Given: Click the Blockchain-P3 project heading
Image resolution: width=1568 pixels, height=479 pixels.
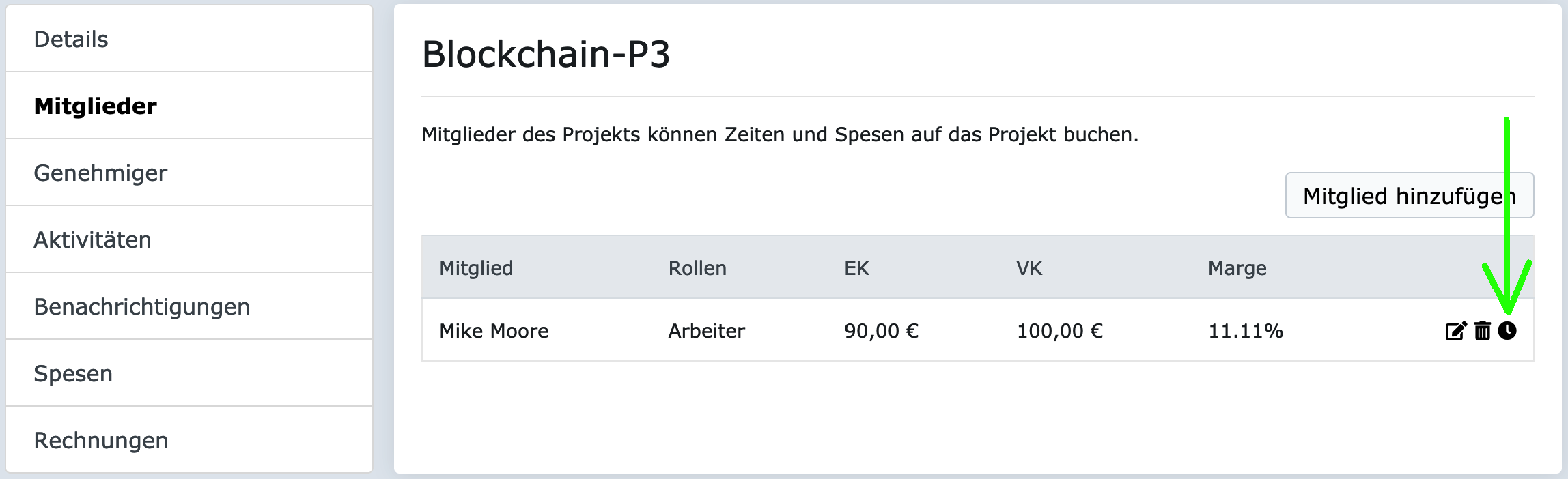Looking at the screenshot, I should (546, 54).
